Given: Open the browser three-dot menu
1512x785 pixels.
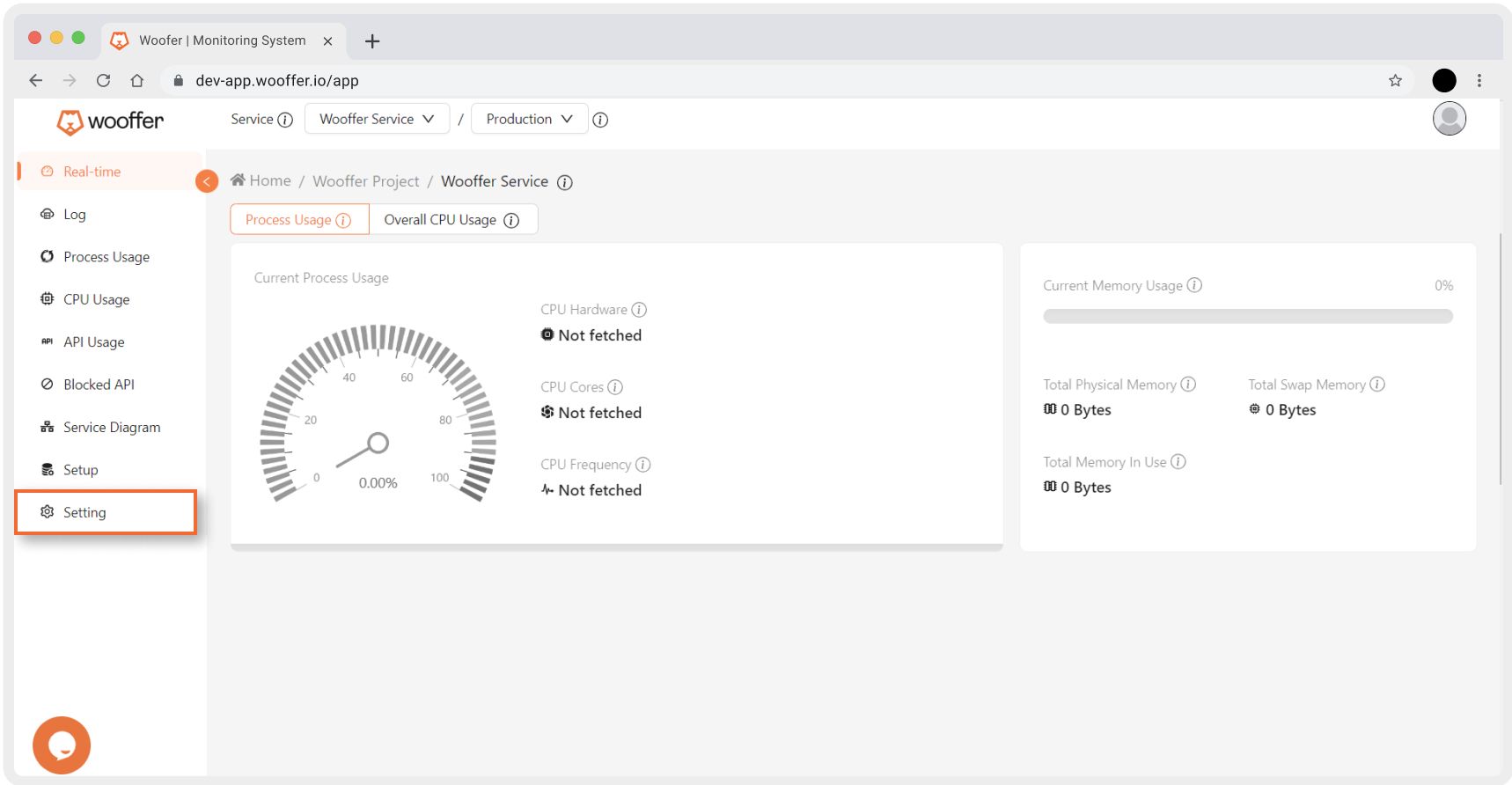Looking at the screenshot, I should (x=1479, y=80).
